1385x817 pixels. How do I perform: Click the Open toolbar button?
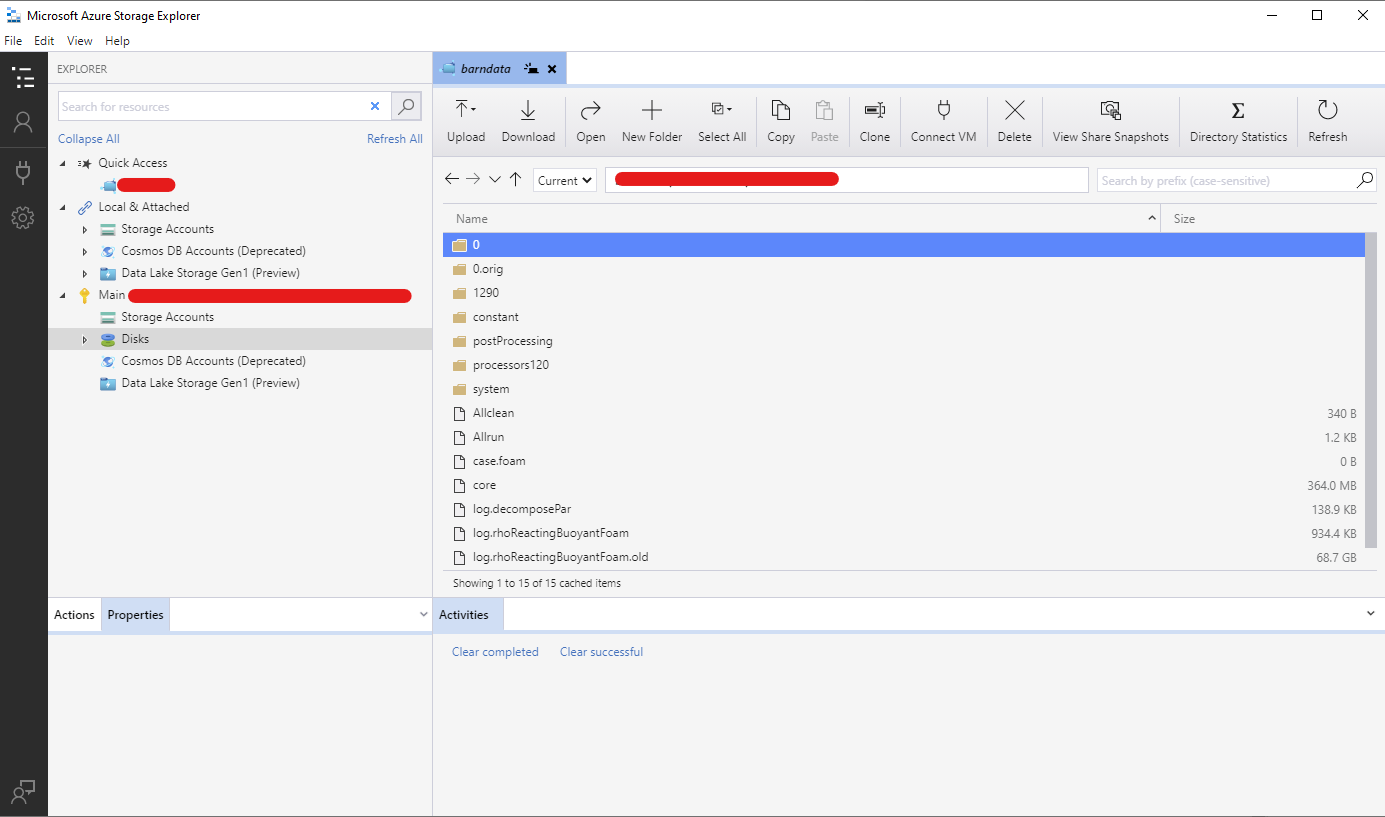click(x=591, y=121)
